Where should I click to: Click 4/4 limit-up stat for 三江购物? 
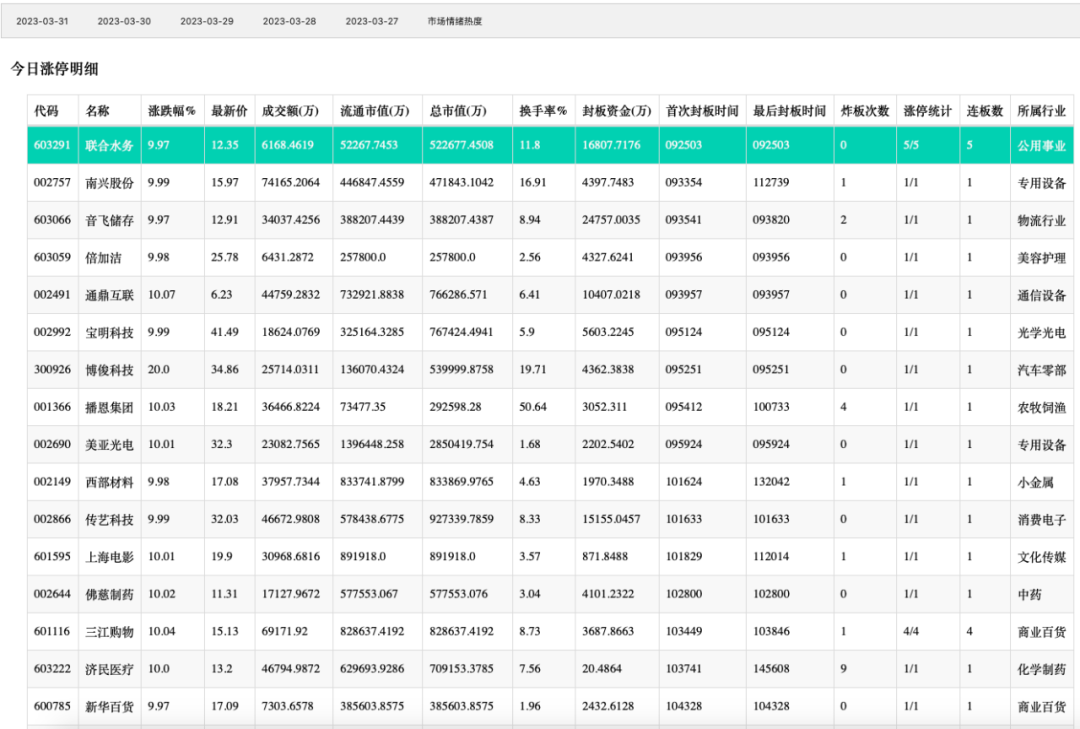click(911, 631)
